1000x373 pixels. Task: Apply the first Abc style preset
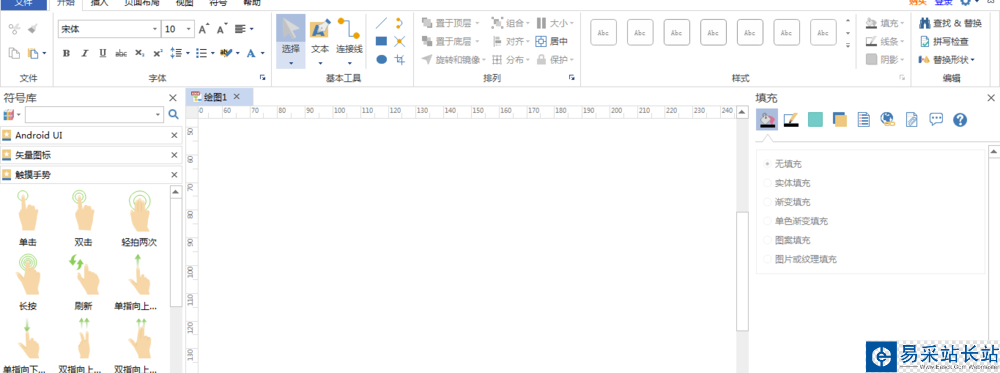603,33
